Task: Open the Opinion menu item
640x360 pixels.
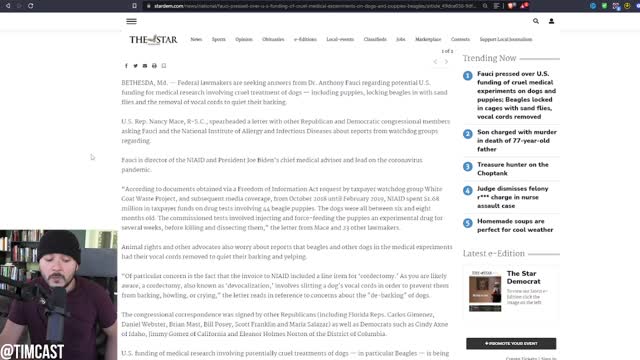Action: tap(244, 39)
